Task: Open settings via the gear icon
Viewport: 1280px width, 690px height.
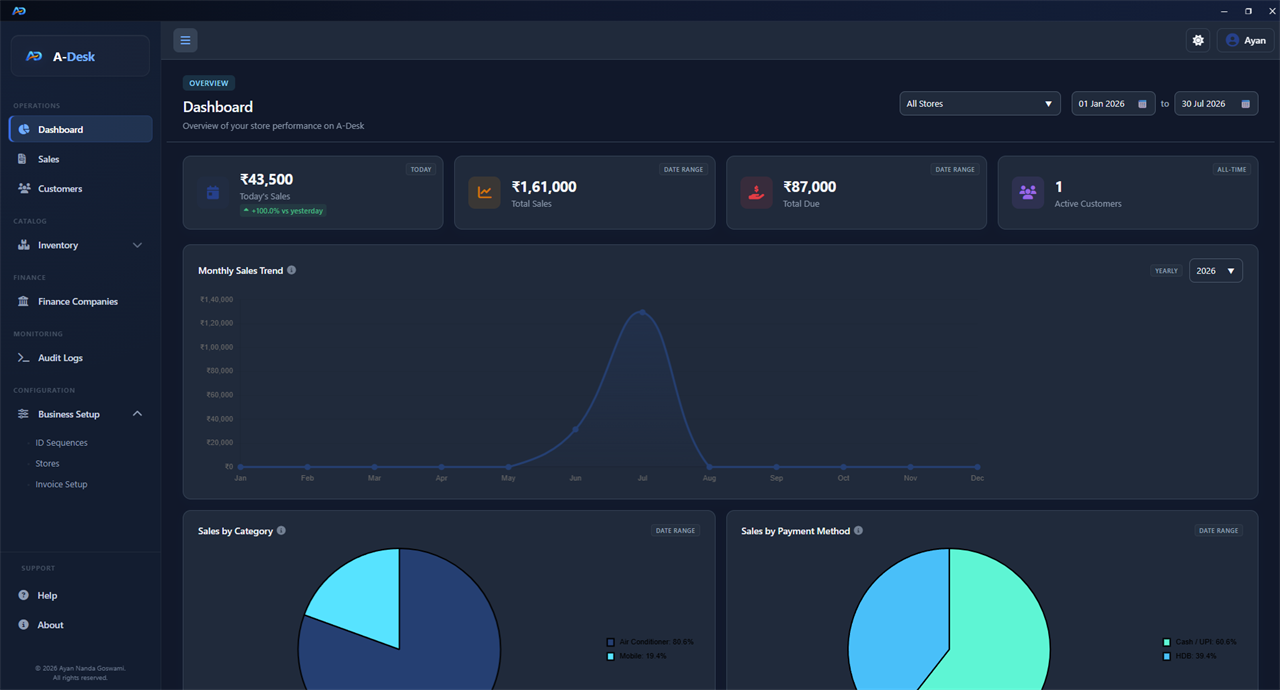Action: pyautogui.click(x=1198, y=40)
